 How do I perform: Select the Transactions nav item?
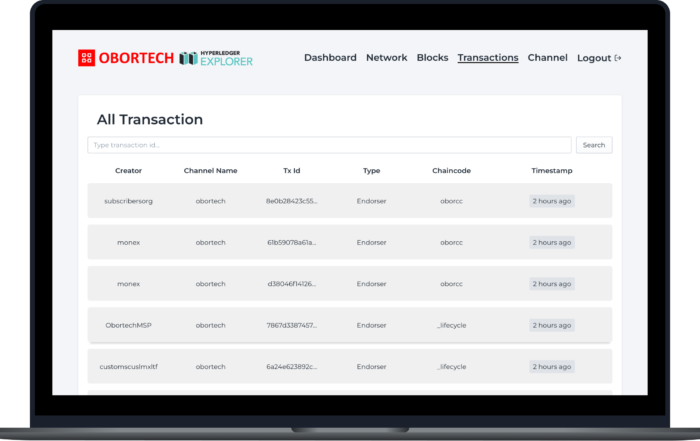pos(488,58)
